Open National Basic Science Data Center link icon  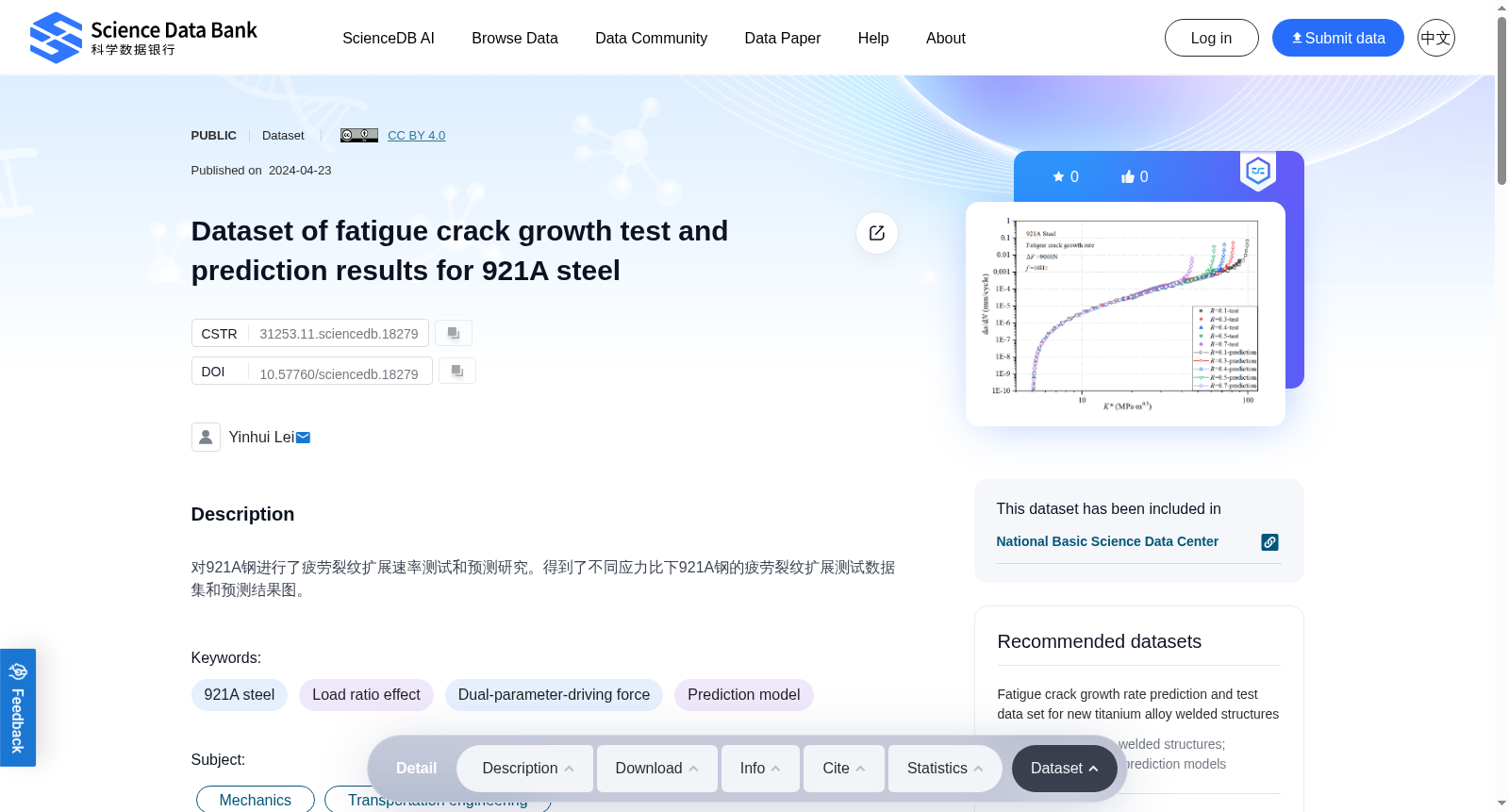click(x=1270, y=542)
